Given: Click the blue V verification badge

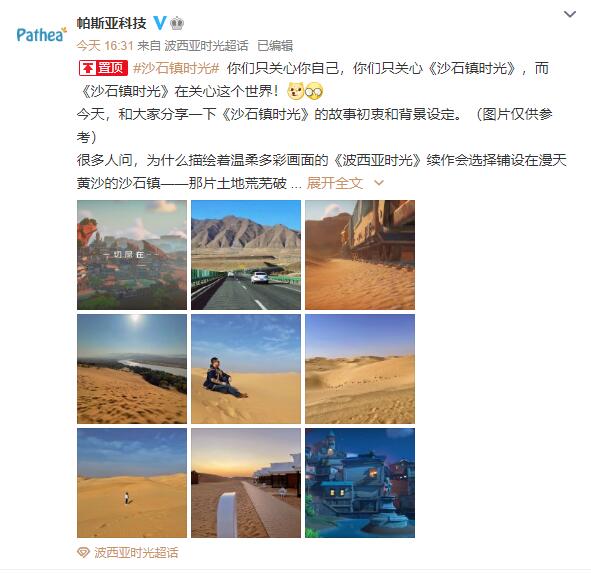Looking at the screenshot, I should click(x=160, y=23).
